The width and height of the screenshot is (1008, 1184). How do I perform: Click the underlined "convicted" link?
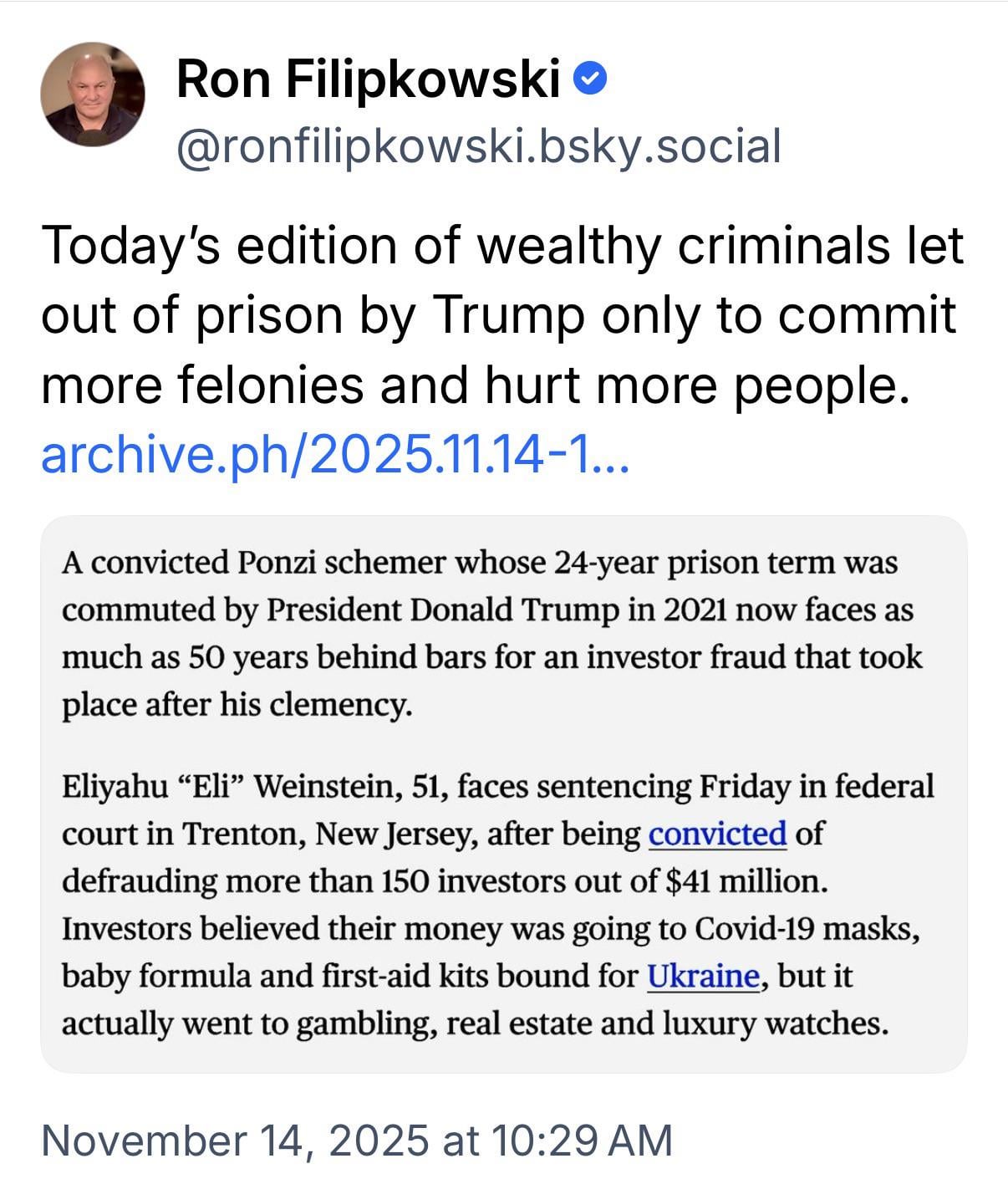pyautogui.click(x=717, y=834)
